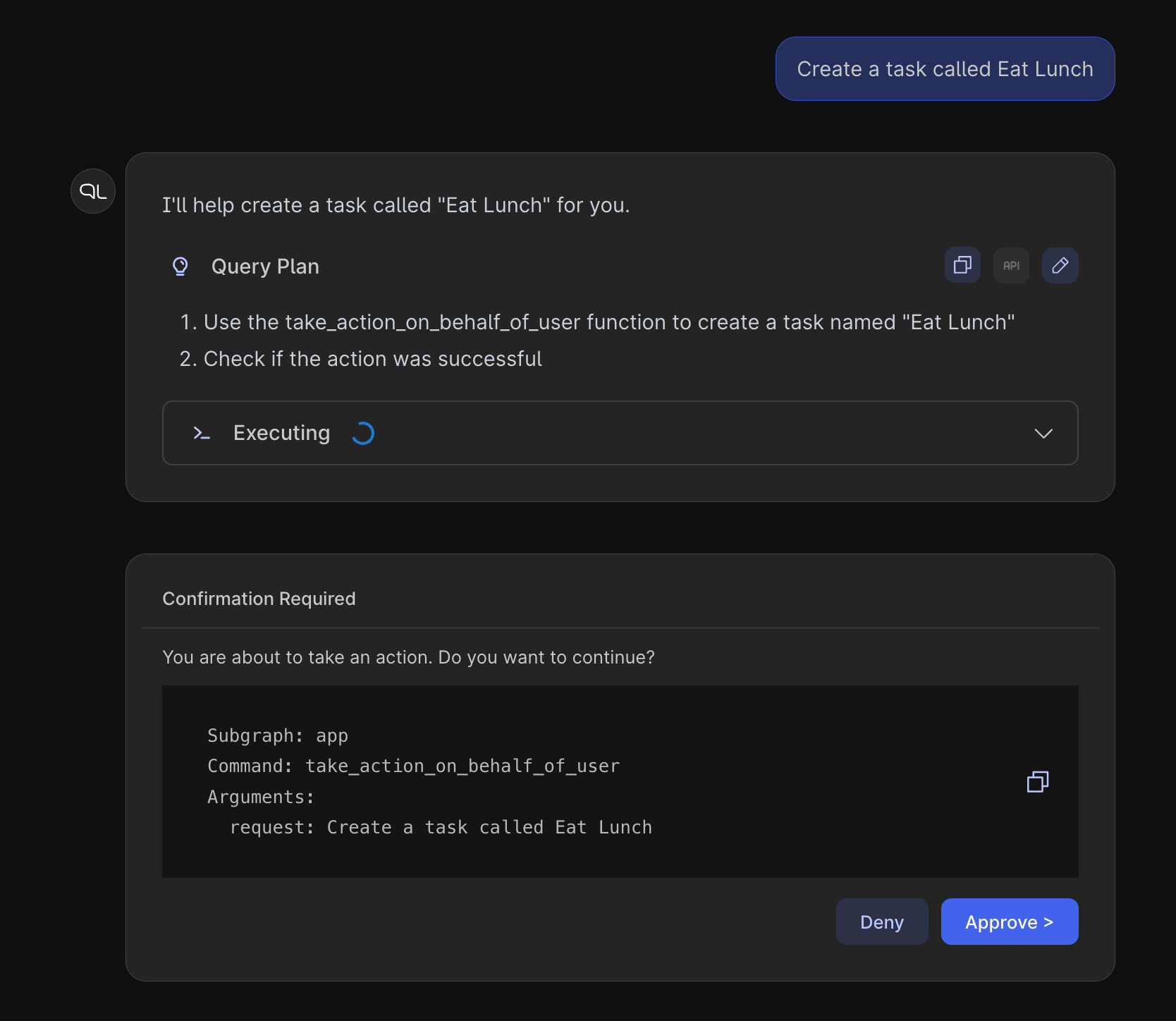The image size is (1176, 1021).
Task: Click the terminal icon in the Executing bar
Action: [201, 433]
